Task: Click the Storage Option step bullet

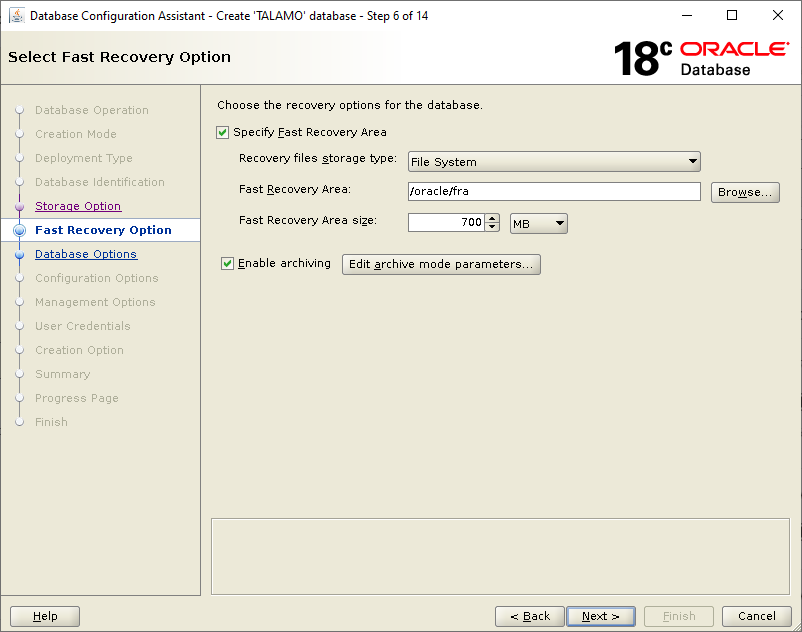Action: pos(19,207)
